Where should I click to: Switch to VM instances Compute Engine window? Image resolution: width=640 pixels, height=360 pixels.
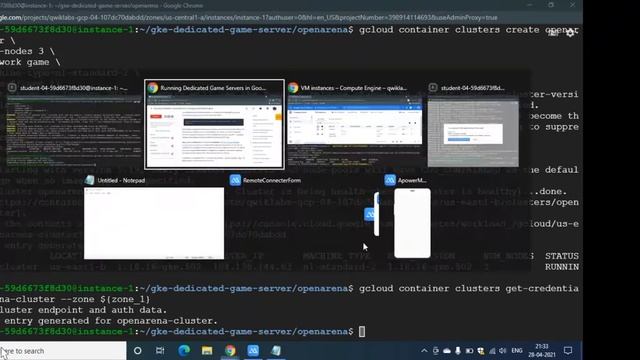[x=354, y=124]
